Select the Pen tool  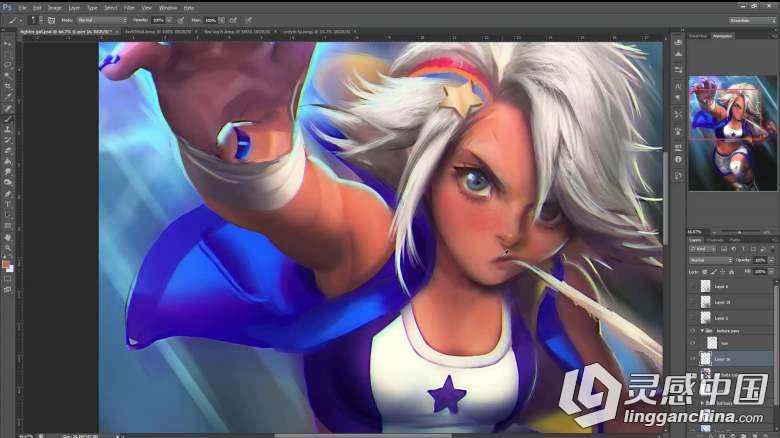(7, 194)
